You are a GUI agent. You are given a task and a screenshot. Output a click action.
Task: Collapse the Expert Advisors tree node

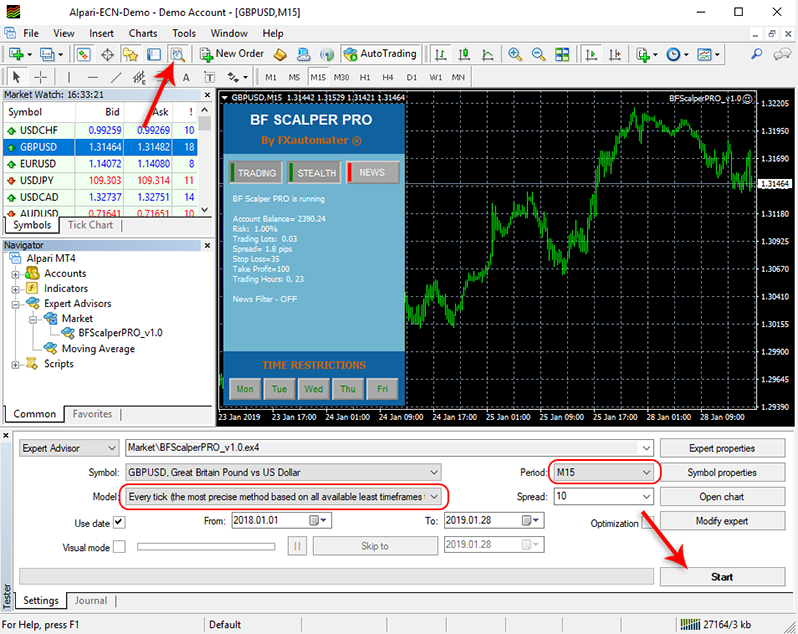15,304
